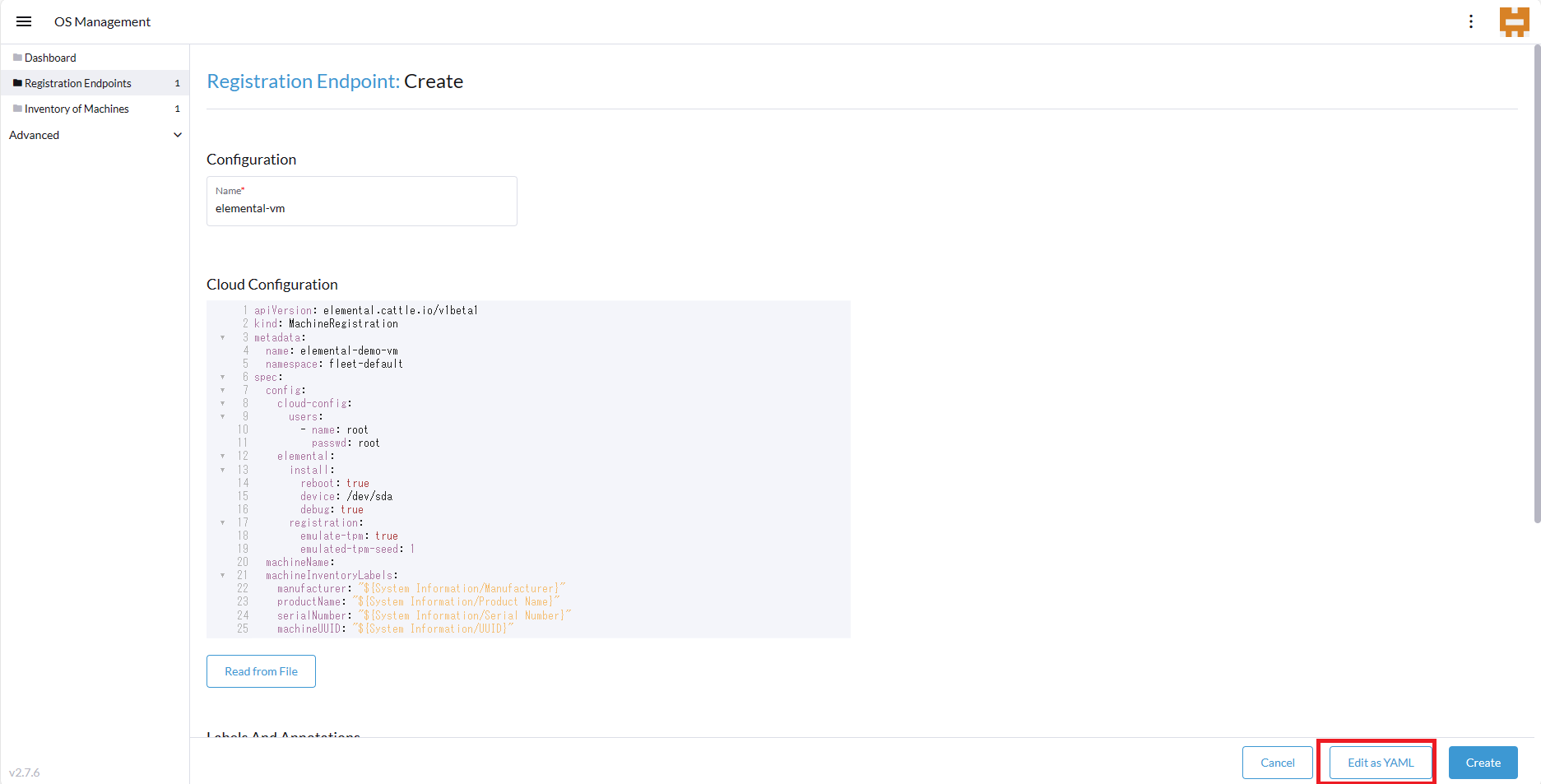
Task: Click the Dashboard folder icon
Action: pyautogui.click(x=17, y=58)
